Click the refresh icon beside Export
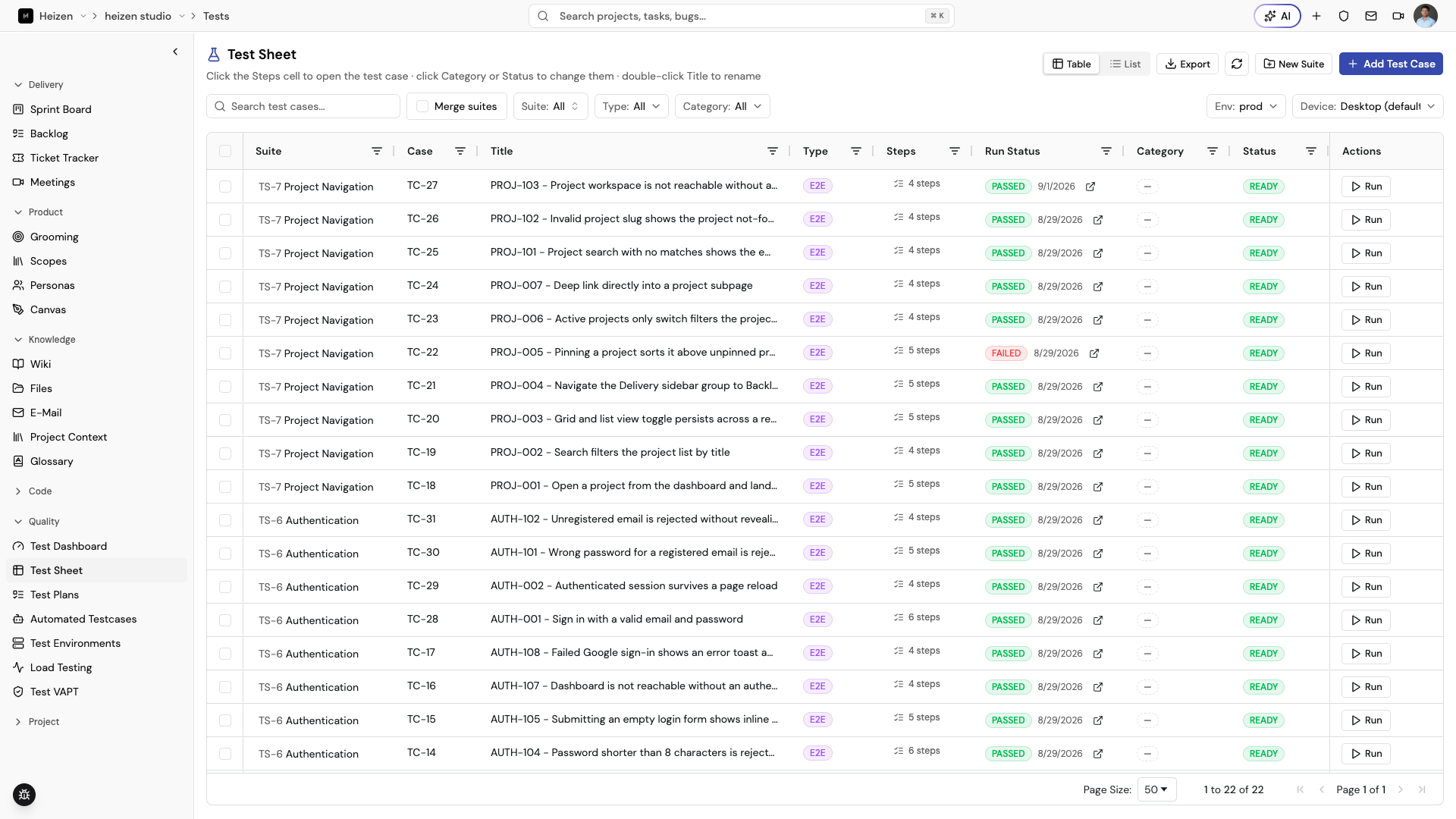 click(x=1237, y=64)
